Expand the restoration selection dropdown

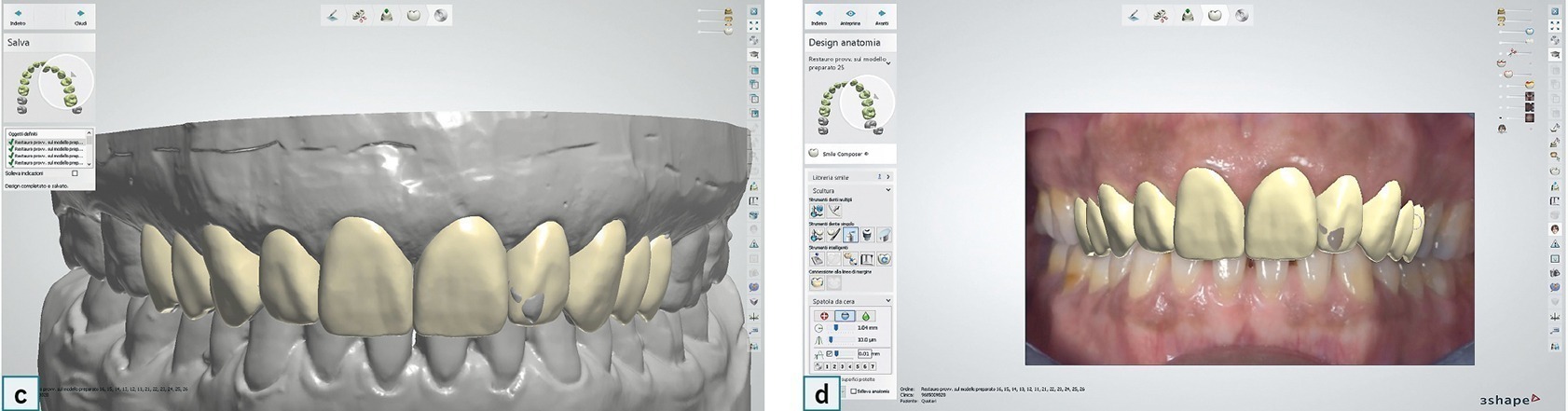coord(888,62)
